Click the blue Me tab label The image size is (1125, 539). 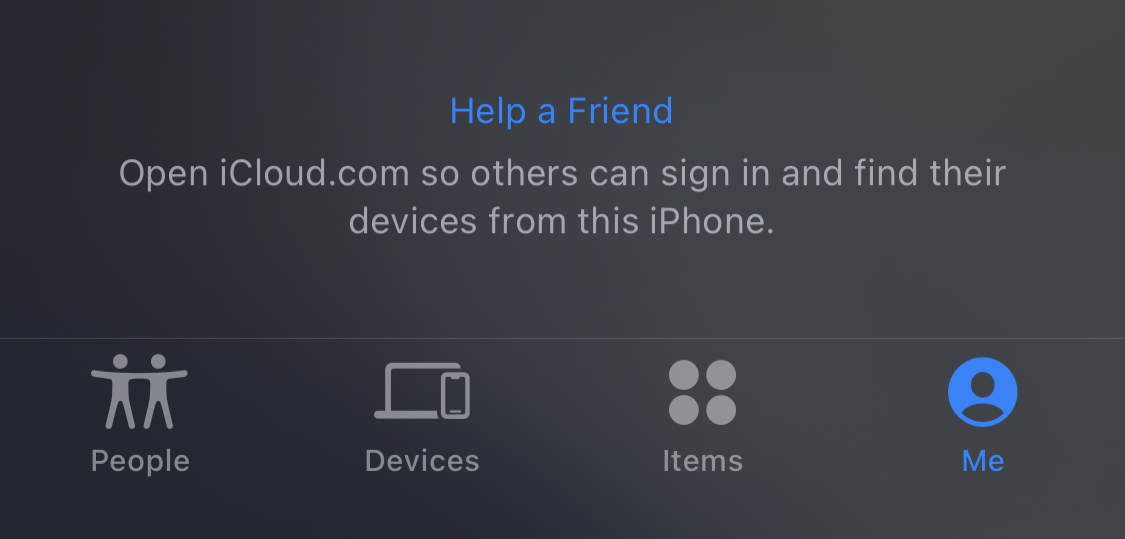983,461
